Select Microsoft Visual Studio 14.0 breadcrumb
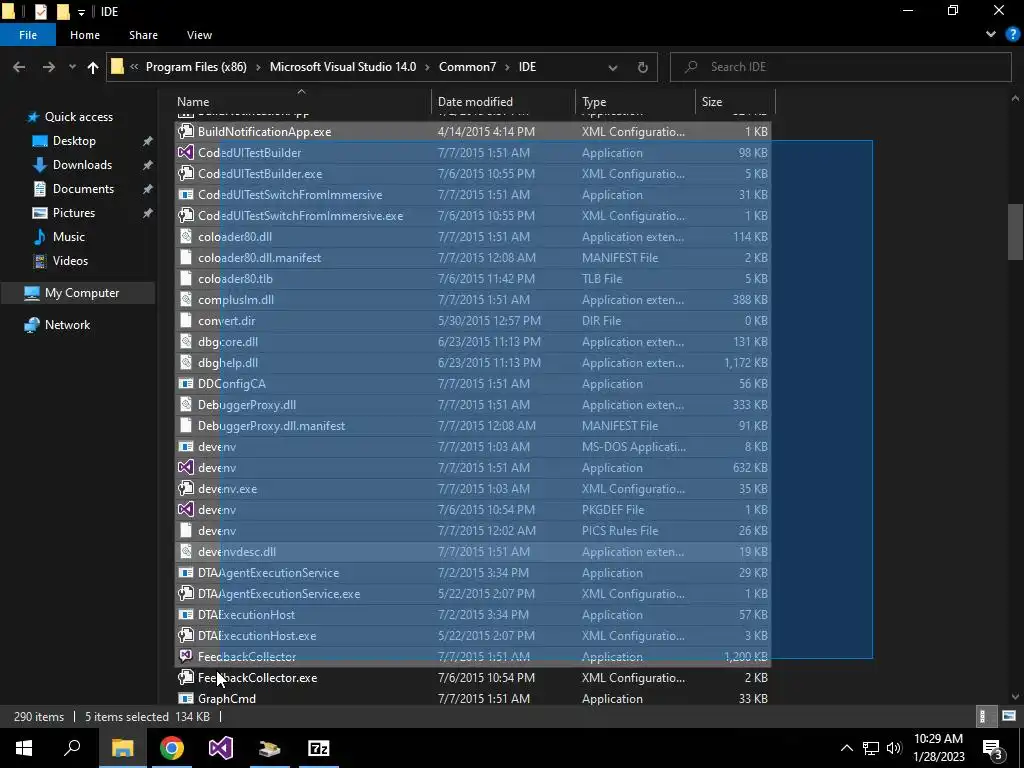This screenshot has width=1024, height=768. [343, 67]
